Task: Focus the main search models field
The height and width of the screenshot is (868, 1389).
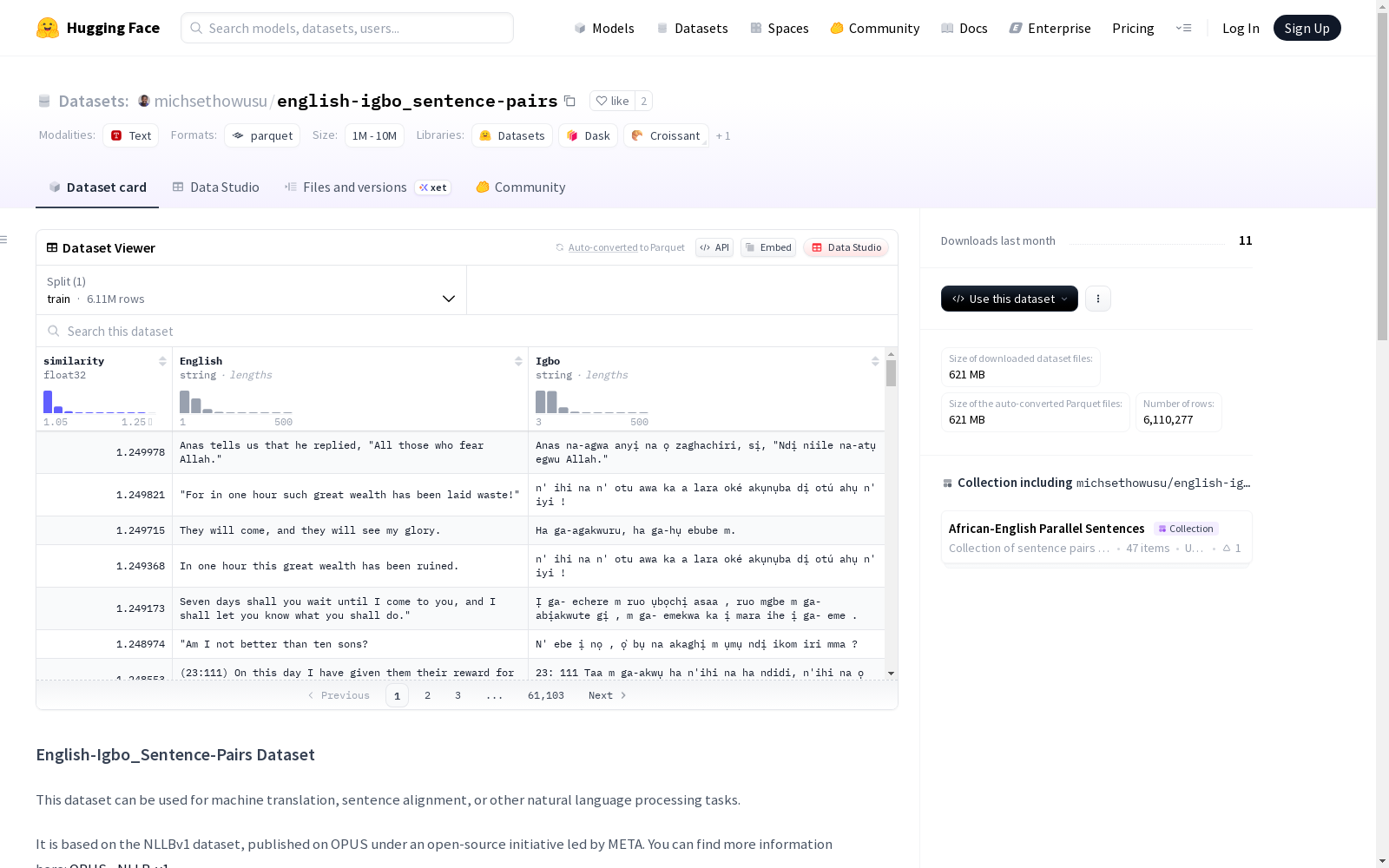Action: 347,28
